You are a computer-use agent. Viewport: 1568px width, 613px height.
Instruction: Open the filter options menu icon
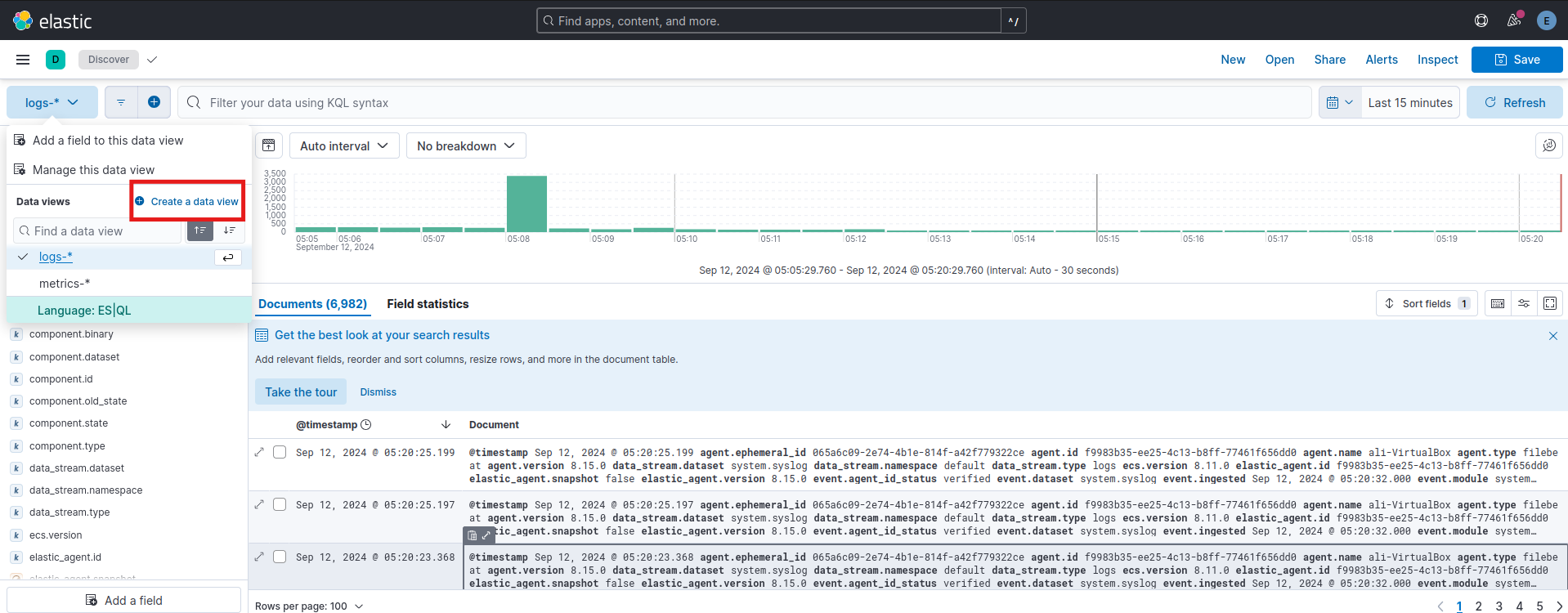[x=121, y=102]
